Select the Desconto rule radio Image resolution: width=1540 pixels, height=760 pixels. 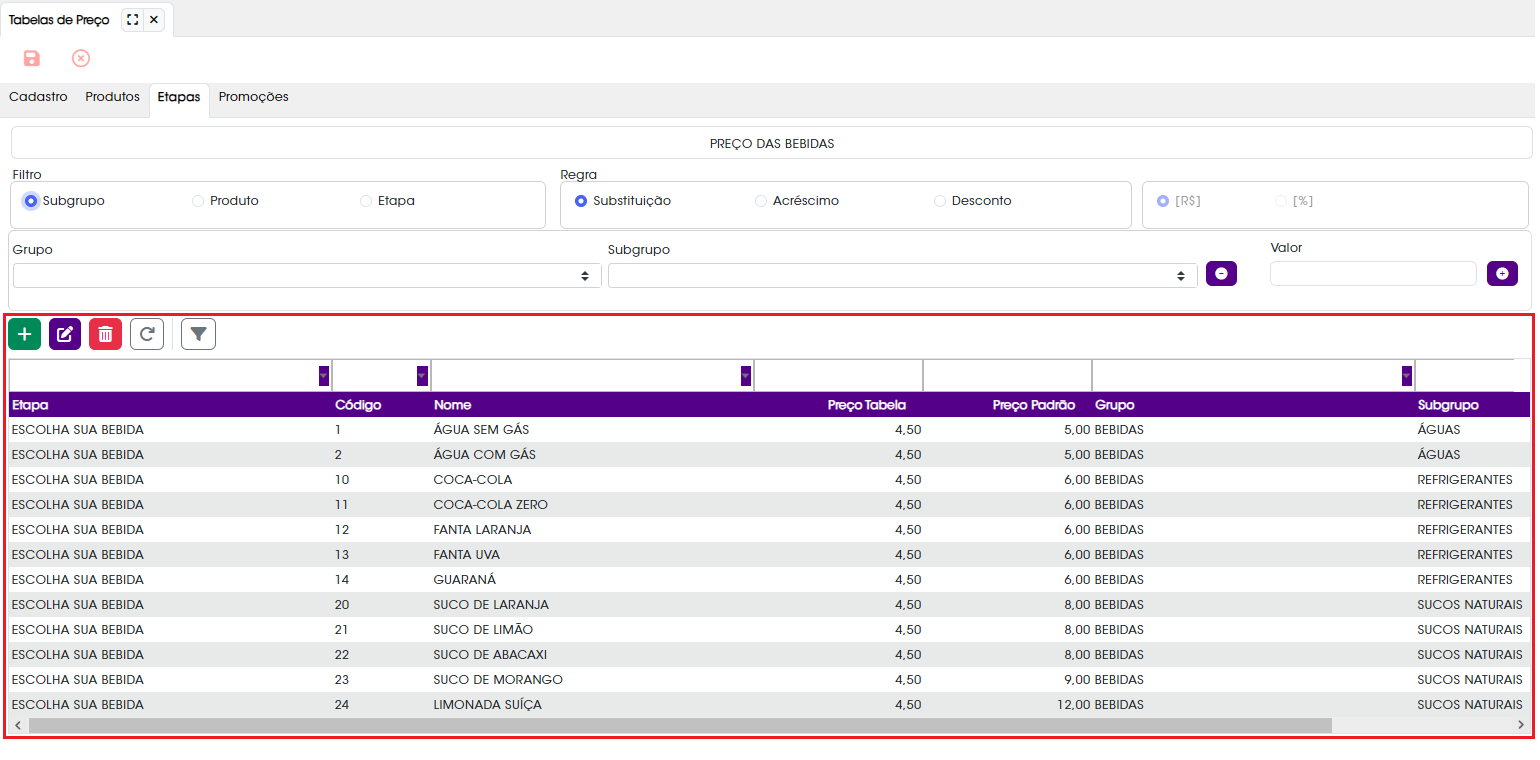pos(940,201)
